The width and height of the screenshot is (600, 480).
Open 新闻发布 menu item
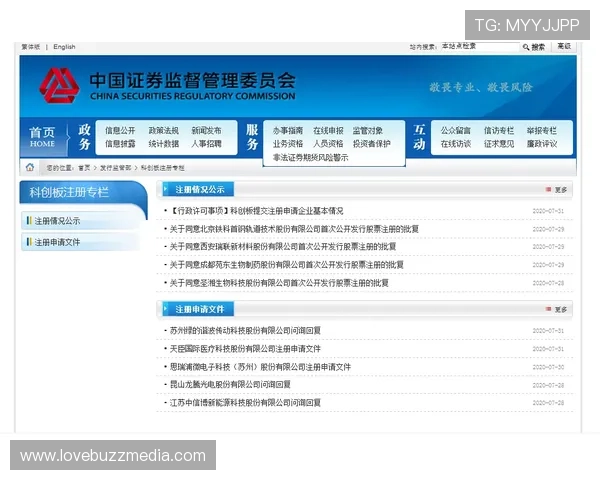click(207, 131)
